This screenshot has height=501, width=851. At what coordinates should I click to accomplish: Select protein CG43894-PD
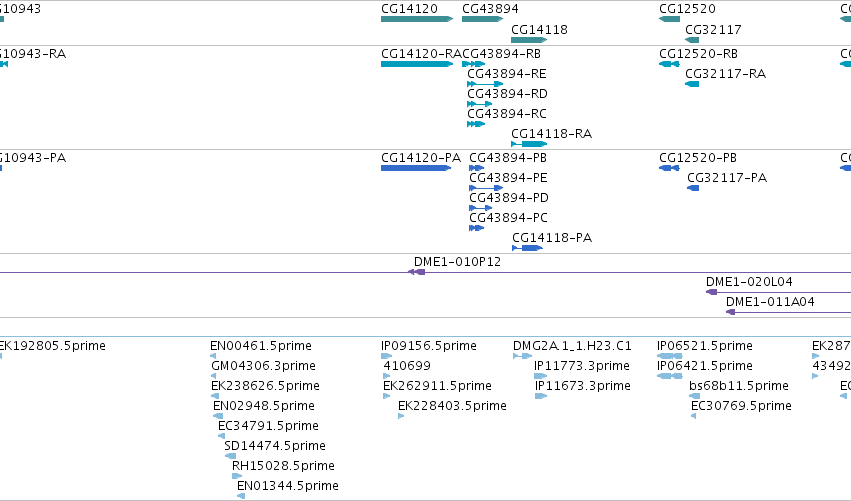click(x=481, y=208)
